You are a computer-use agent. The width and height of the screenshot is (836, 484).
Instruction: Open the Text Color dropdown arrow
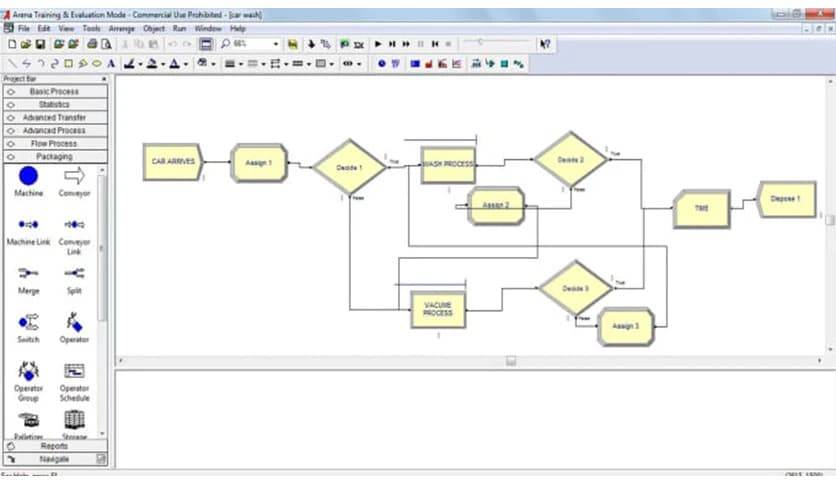coord(186,64)
